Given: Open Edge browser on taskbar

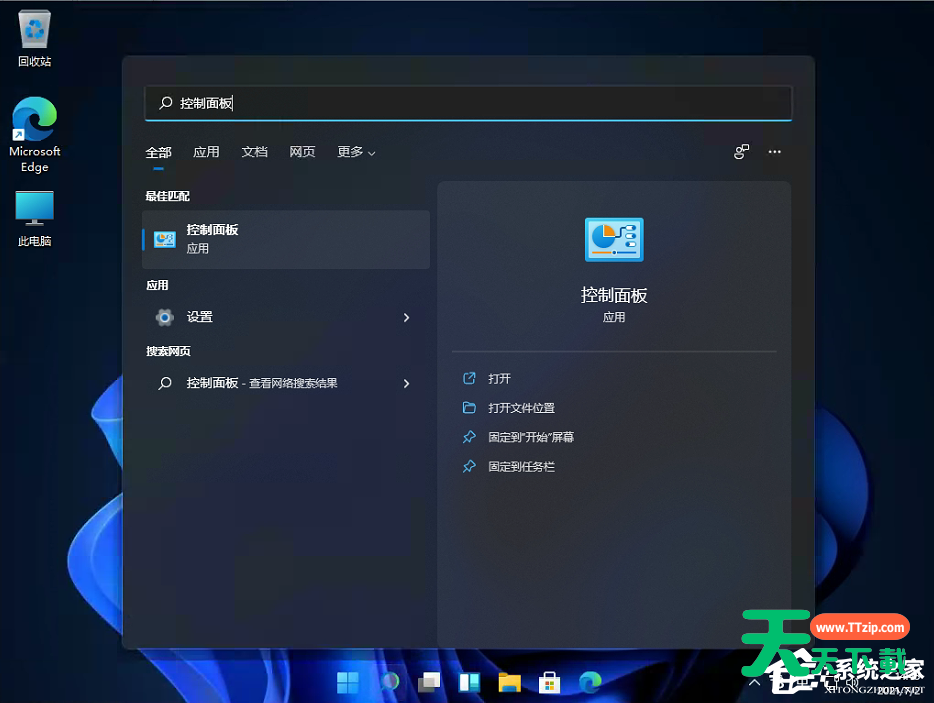Looking at the screenshot, I should click(x=590, y=682).
